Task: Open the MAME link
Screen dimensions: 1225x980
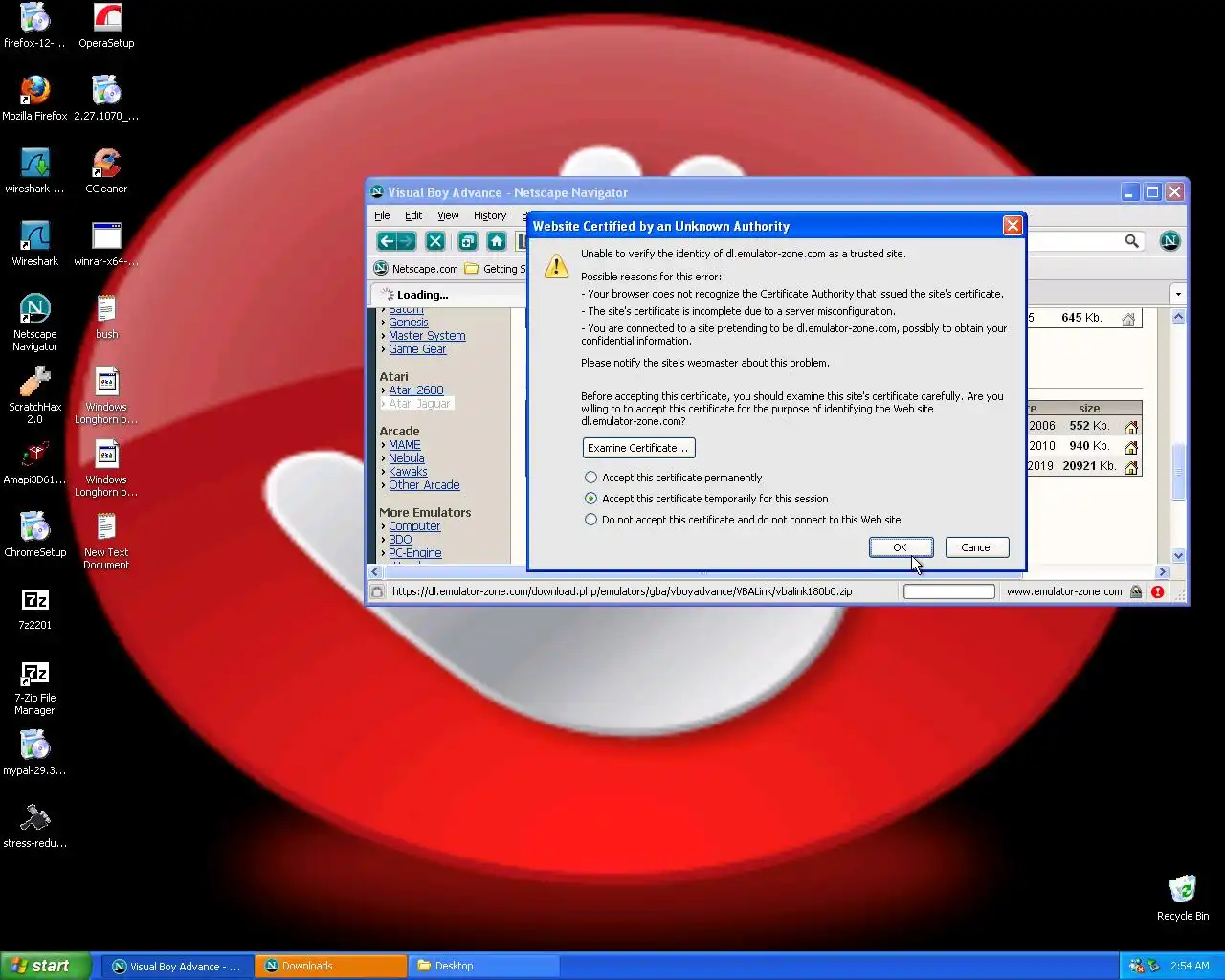Action: pyautogui.click(x=405, y=445)
